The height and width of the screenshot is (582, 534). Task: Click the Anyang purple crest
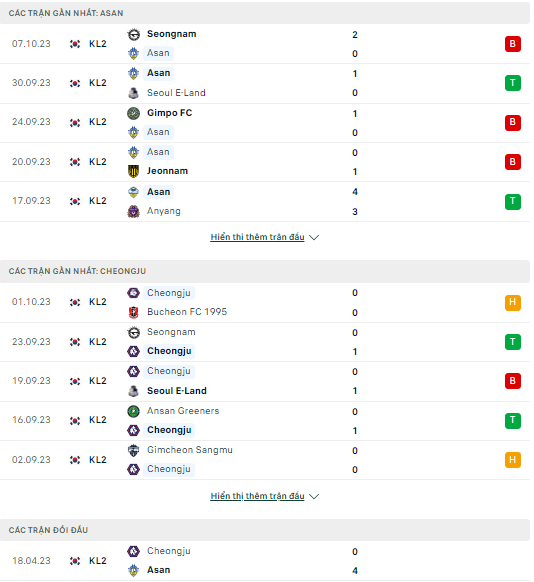[134, 211]
